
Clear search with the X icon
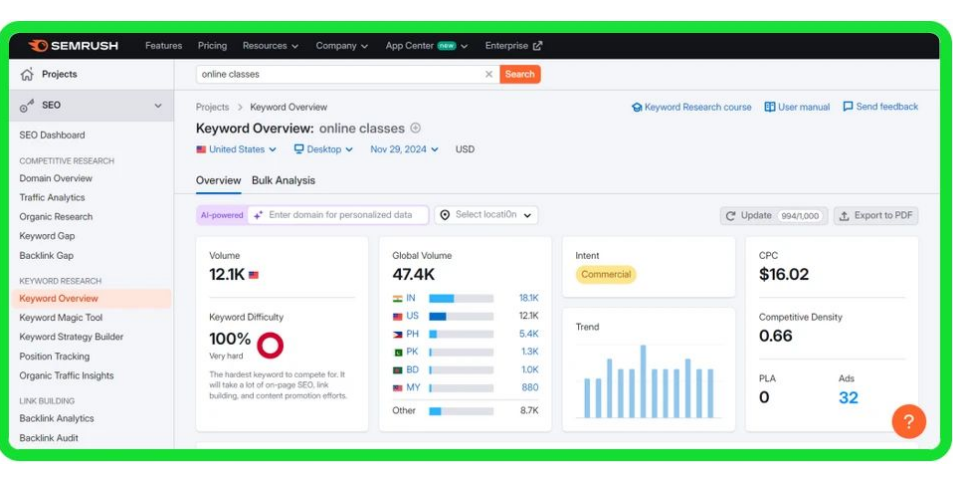[489, 74]
